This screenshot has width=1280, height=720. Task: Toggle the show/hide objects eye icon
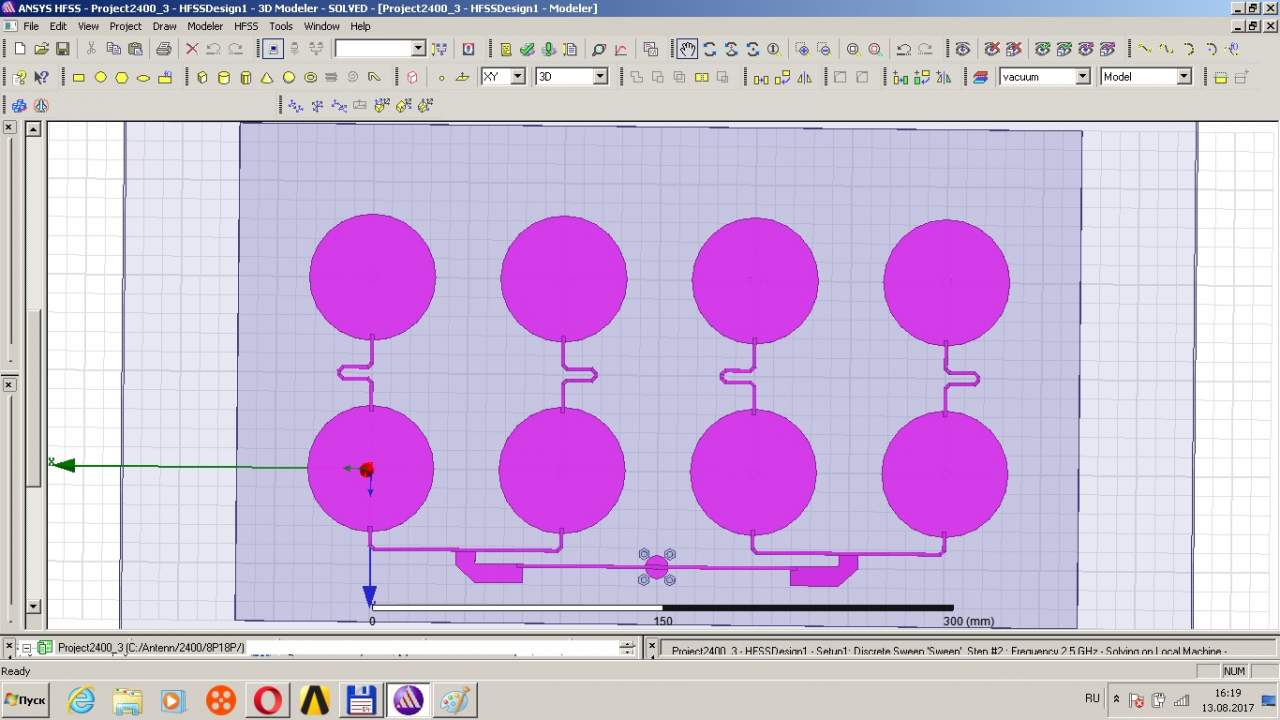coord(962,49)
